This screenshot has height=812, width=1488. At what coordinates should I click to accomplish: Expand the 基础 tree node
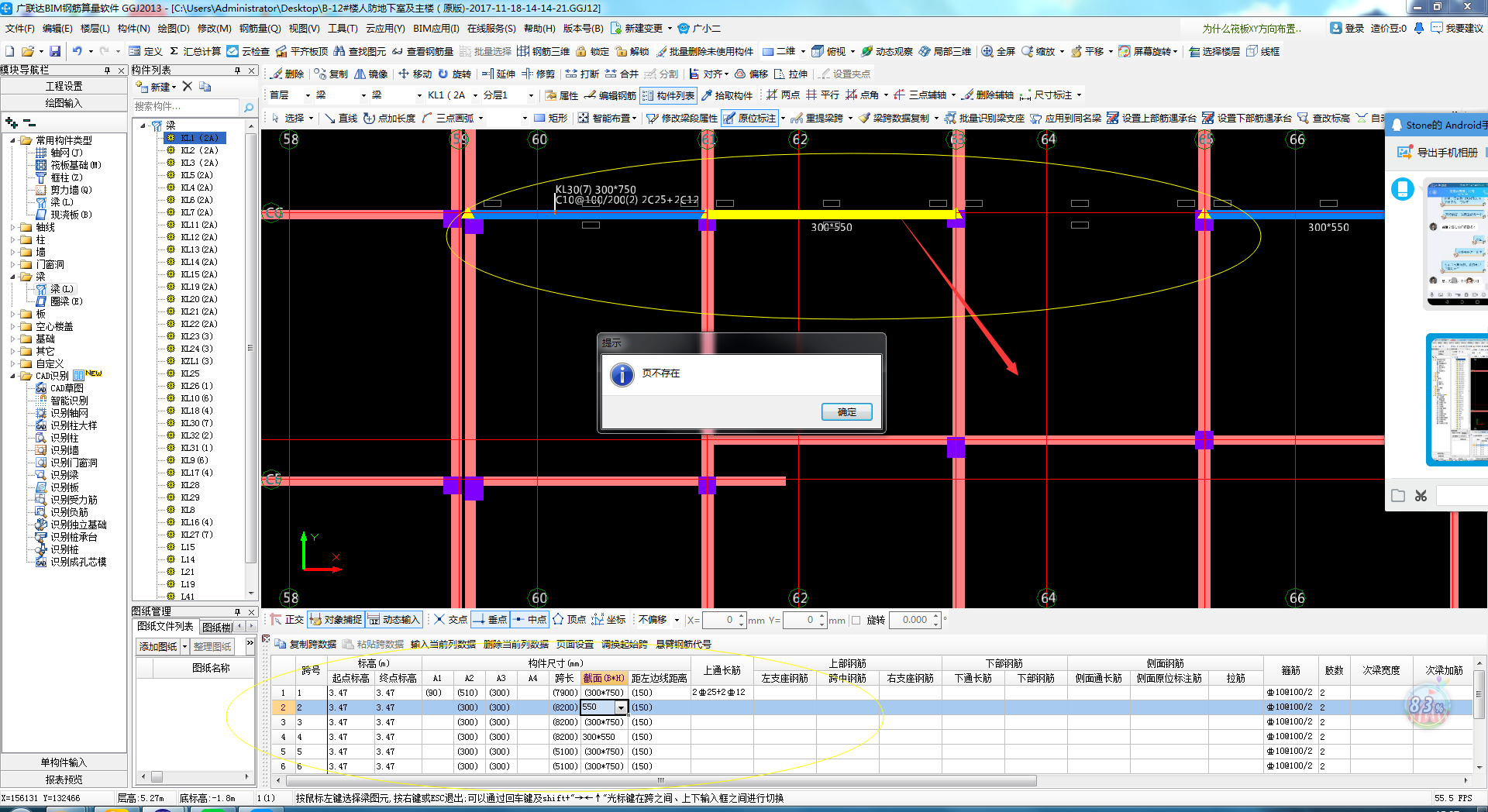click(x=12, y=339)
